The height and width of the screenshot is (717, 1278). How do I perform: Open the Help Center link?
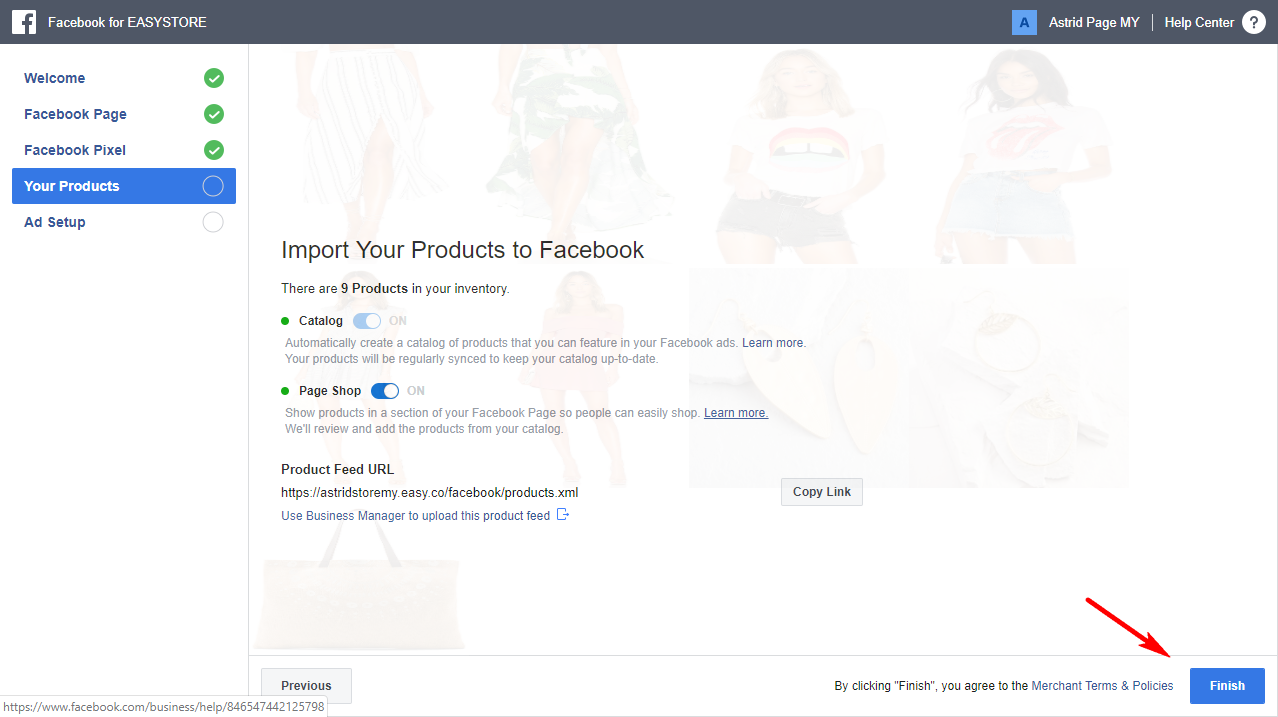click(x=1199, y=22)
